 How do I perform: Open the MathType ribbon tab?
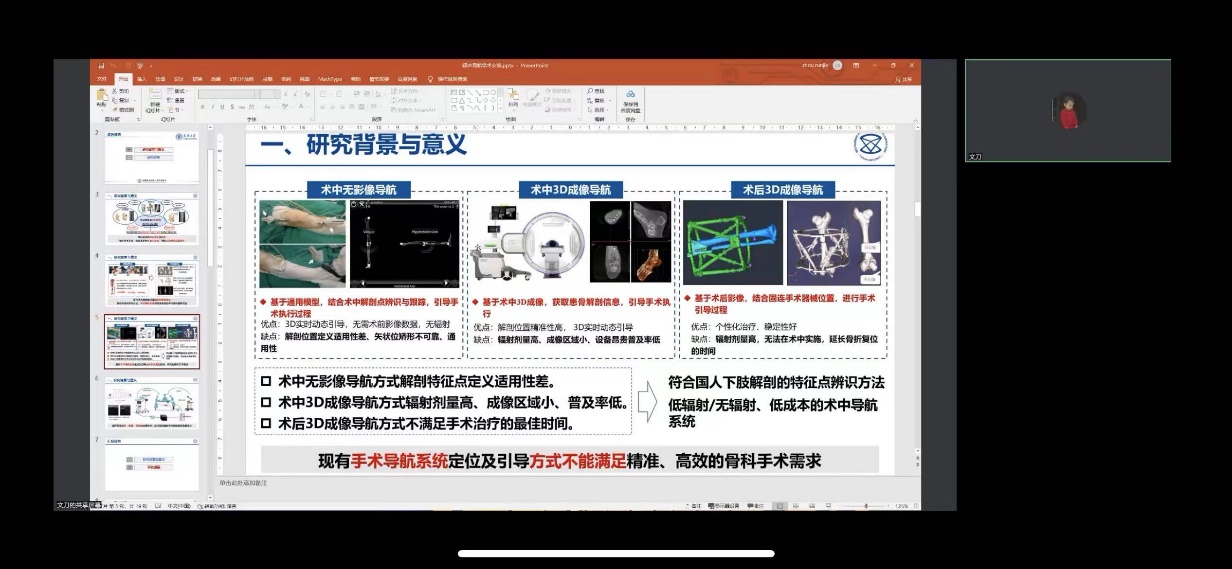point(330,79)
